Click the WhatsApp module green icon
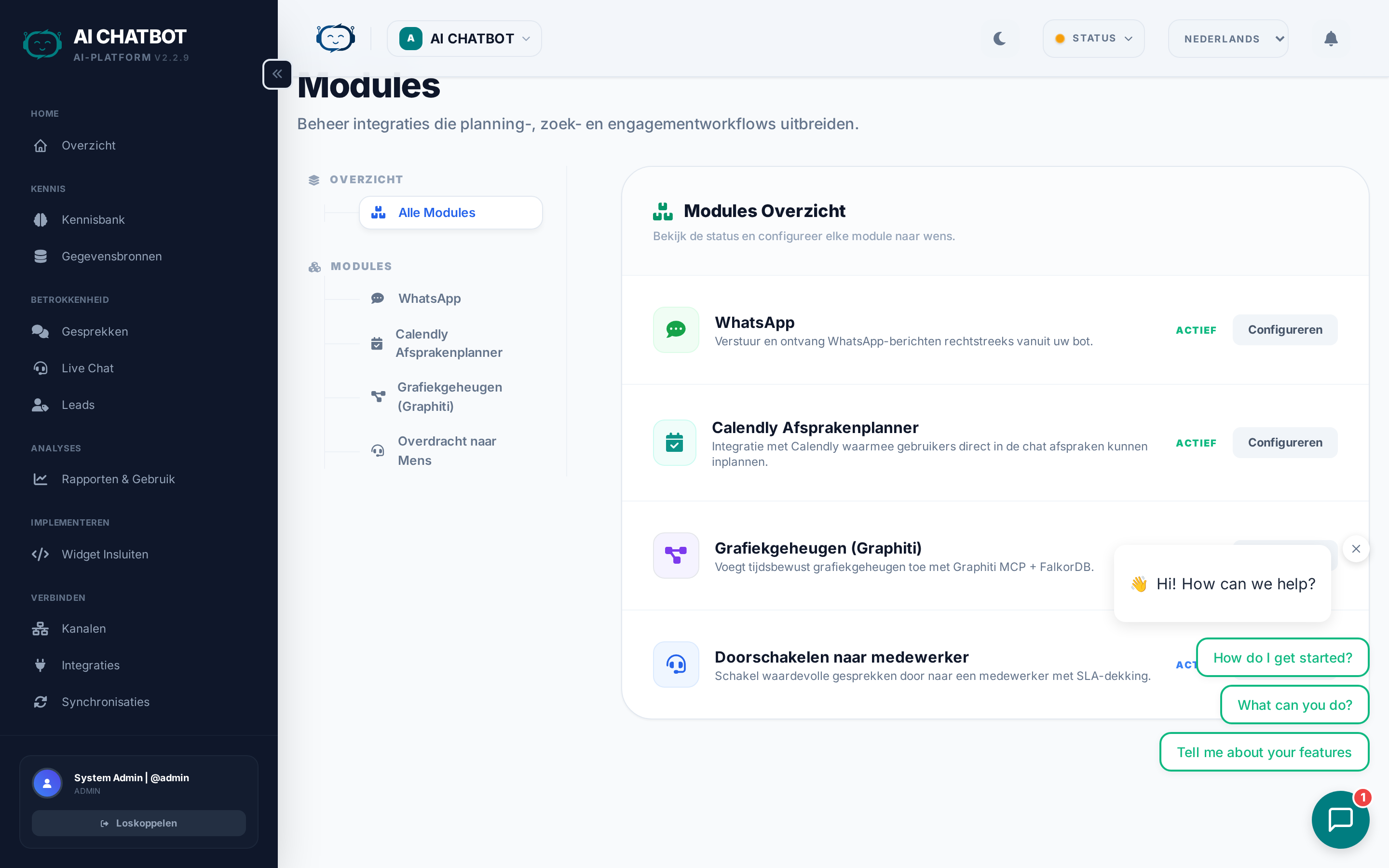 (676, 329)
